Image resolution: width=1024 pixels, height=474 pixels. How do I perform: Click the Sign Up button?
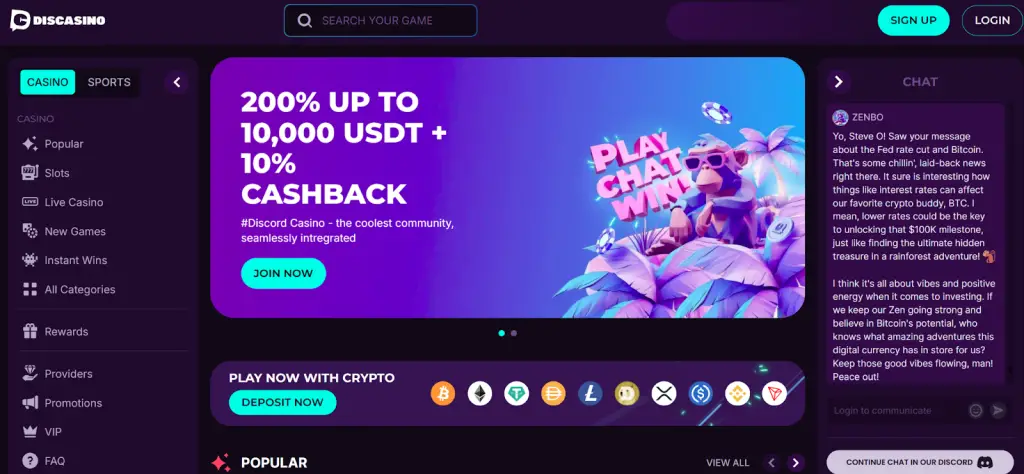click(913, 20)
